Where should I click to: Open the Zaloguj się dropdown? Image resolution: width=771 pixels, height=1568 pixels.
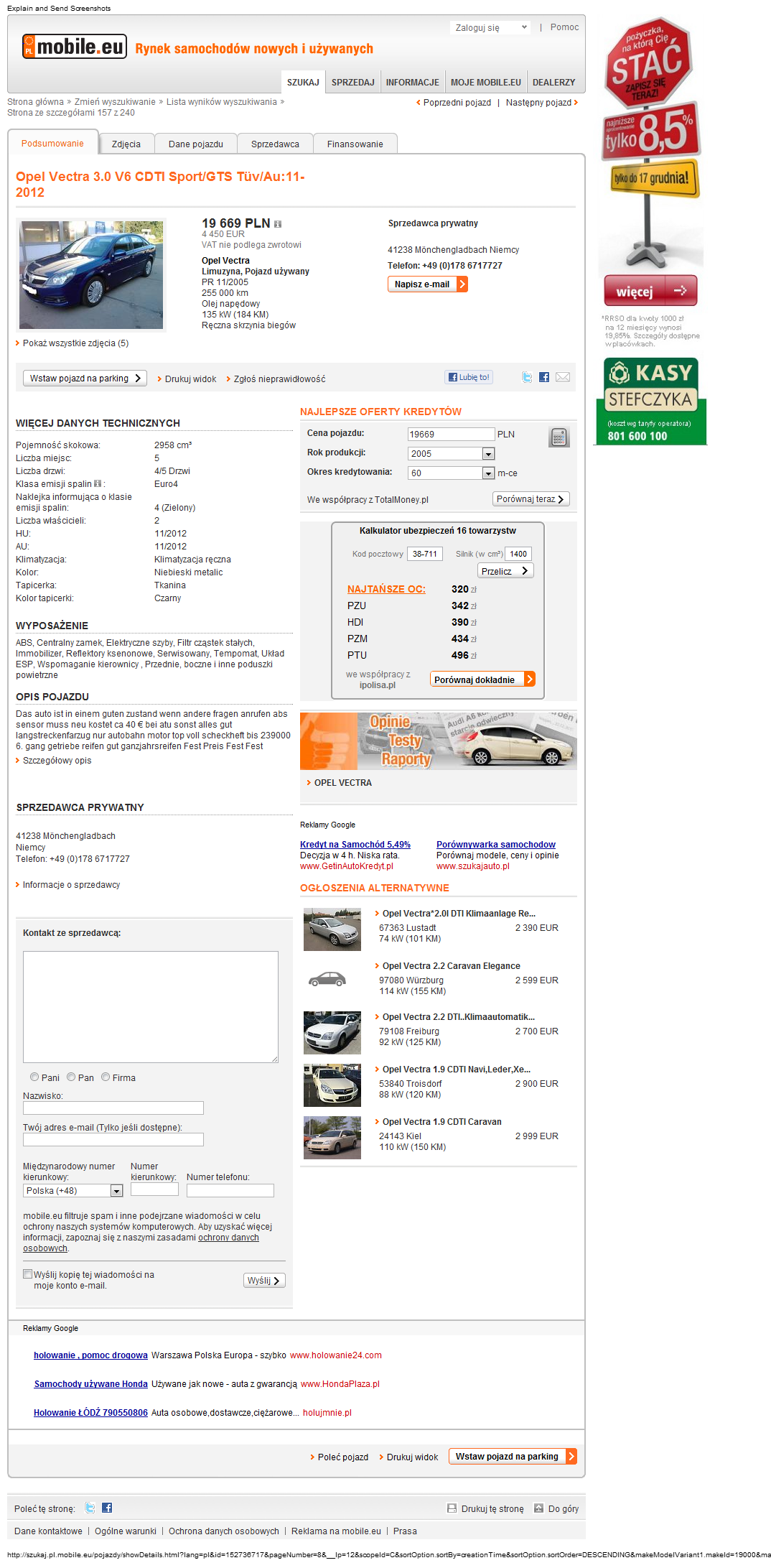(491, 27)
